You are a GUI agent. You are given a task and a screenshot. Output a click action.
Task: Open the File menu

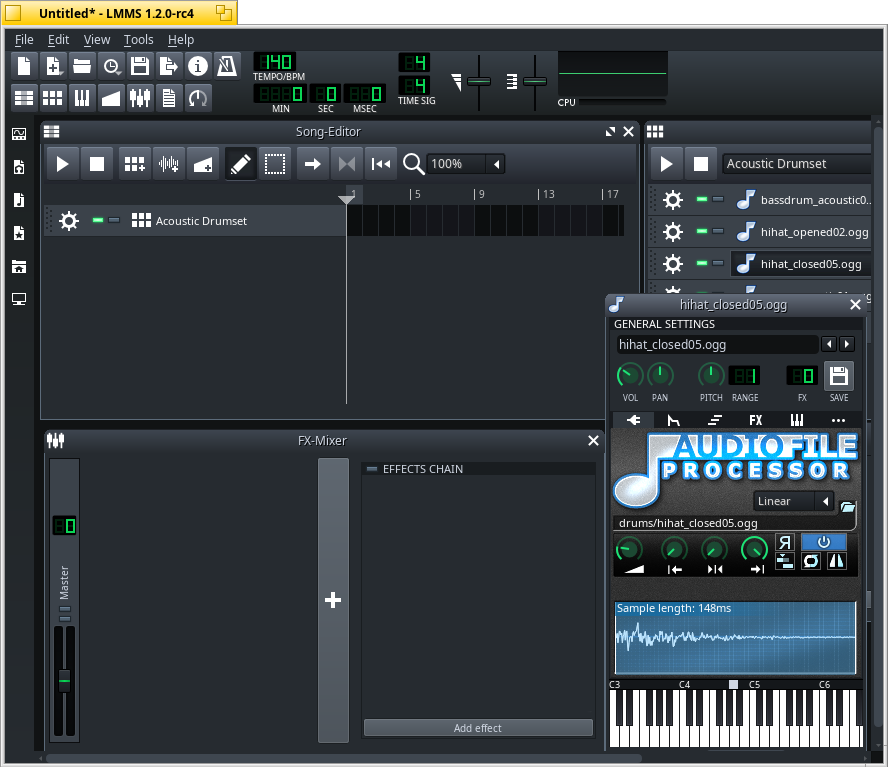(24, 40)
